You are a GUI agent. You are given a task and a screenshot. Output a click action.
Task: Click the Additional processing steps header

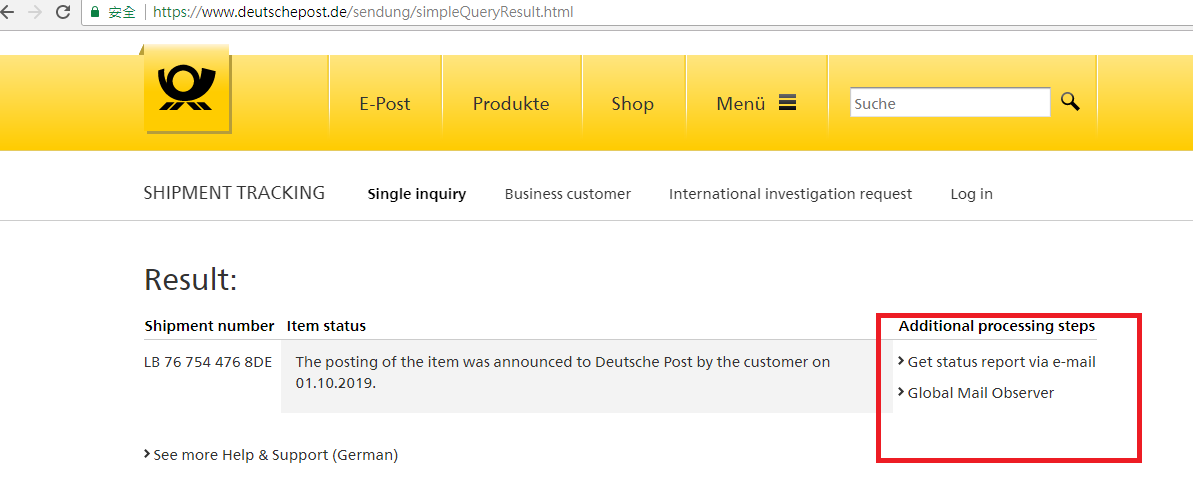(997, 326)
